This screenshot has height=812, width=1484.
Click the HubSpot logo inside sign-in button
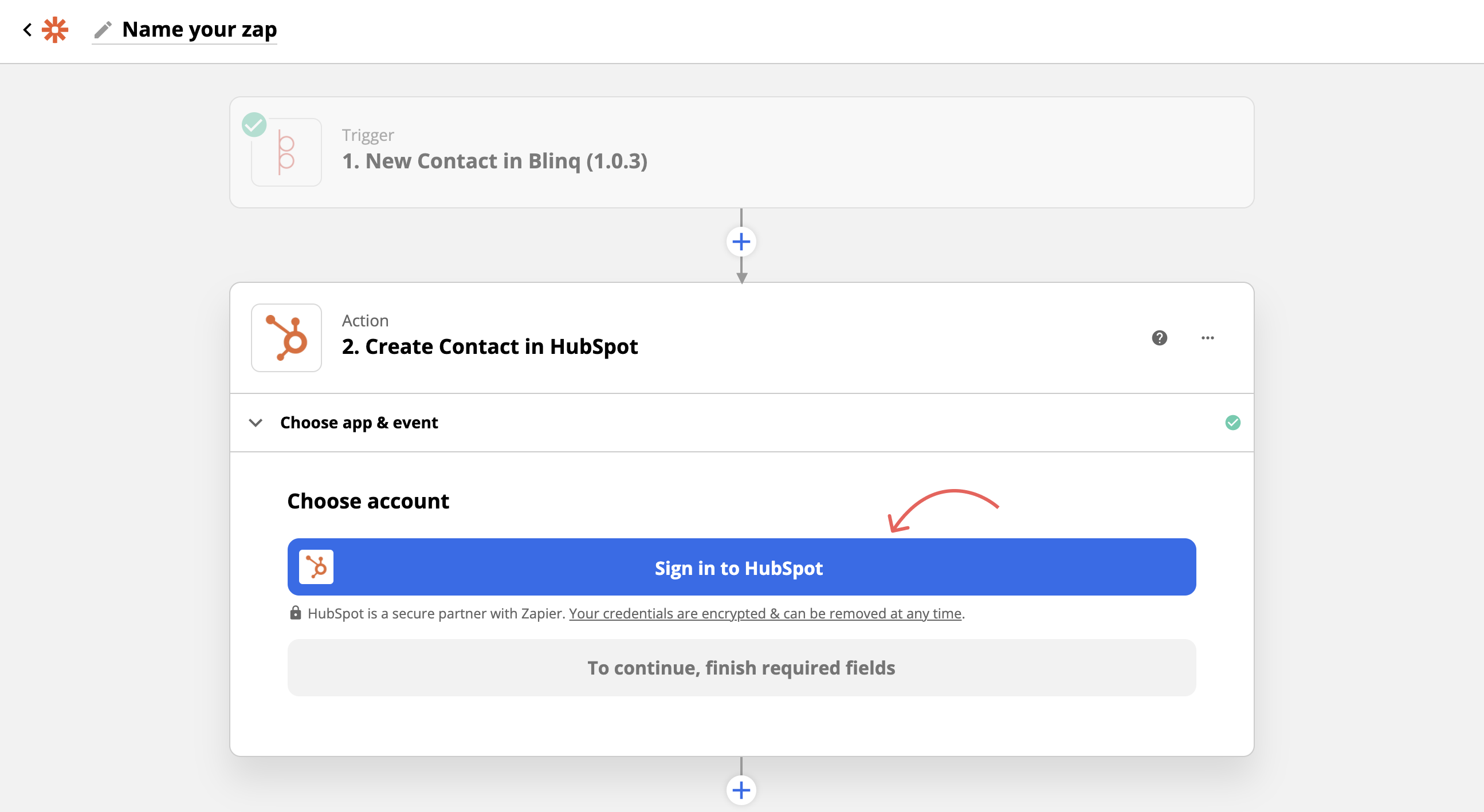click(x=316, y=567)
